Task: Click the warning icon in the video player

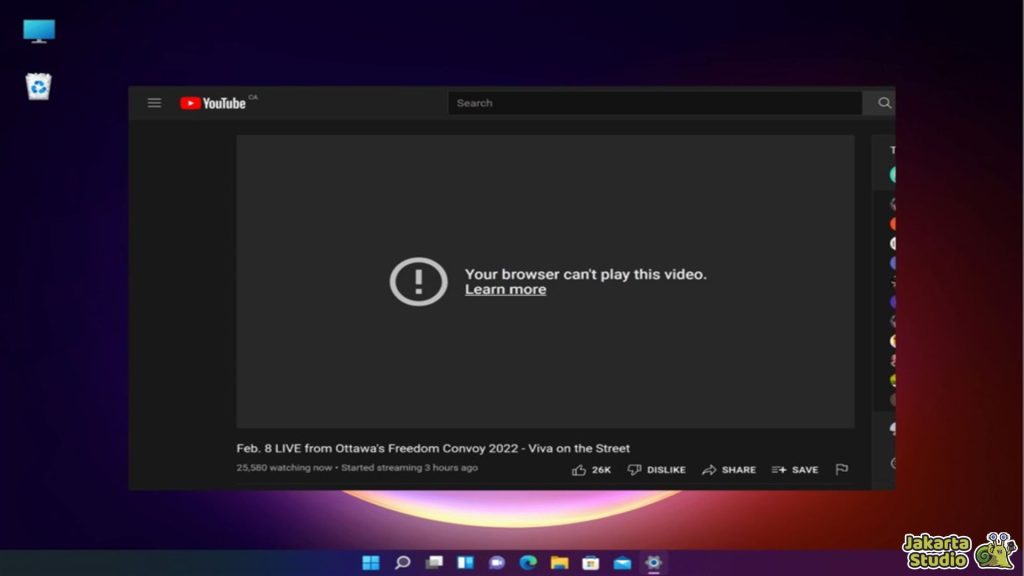Action: (x=418, y=281)
